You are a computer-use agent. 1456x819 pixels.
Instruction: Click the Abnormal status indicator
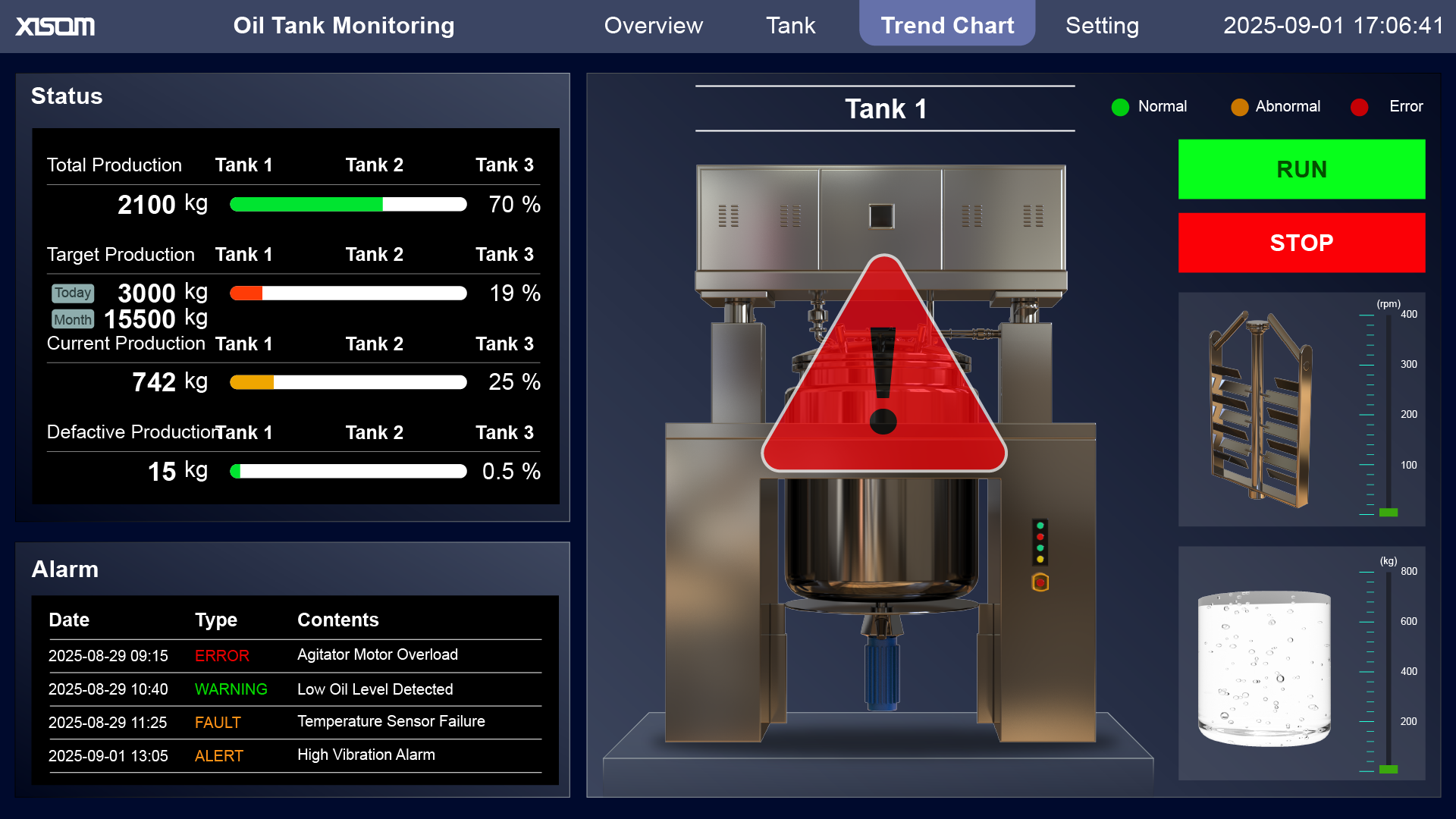point(1240,107)
